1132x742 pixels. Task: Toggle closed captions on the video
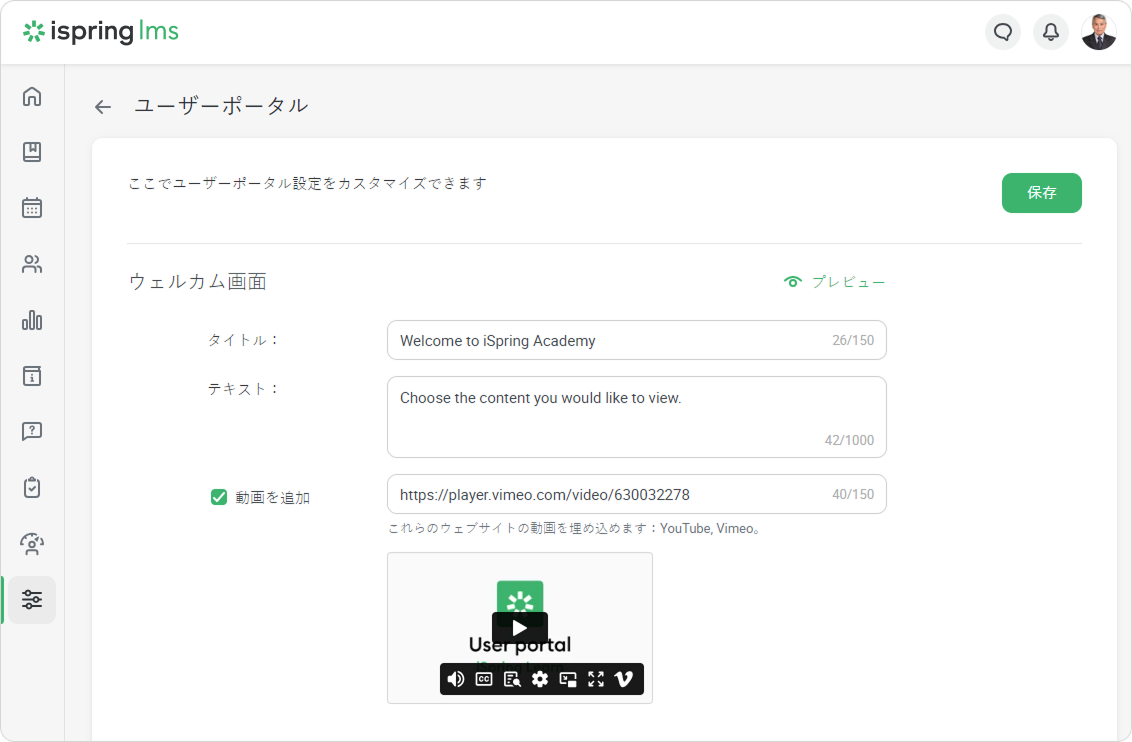(484, 679)
